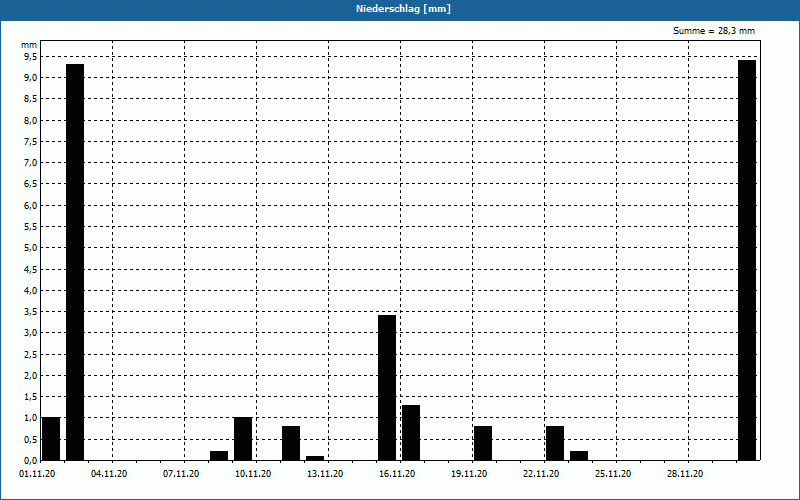Image resolution: width=800 pixels, height=500 pixels.
Task: Click the 6,5 y-axis value
Action: [31, 184]
